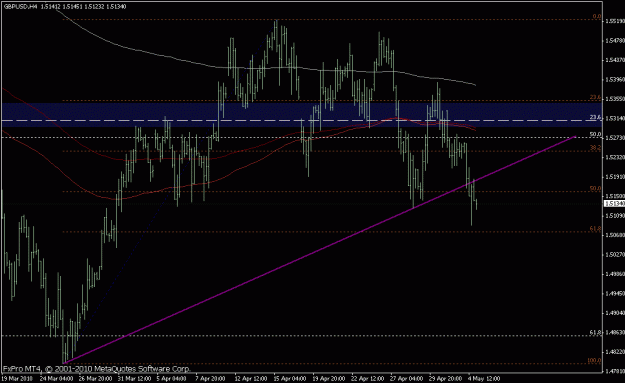This screenshot has height=383, width=625.
Task: Click price label 1.50270 on the price scale
Action: pos(615,254)
